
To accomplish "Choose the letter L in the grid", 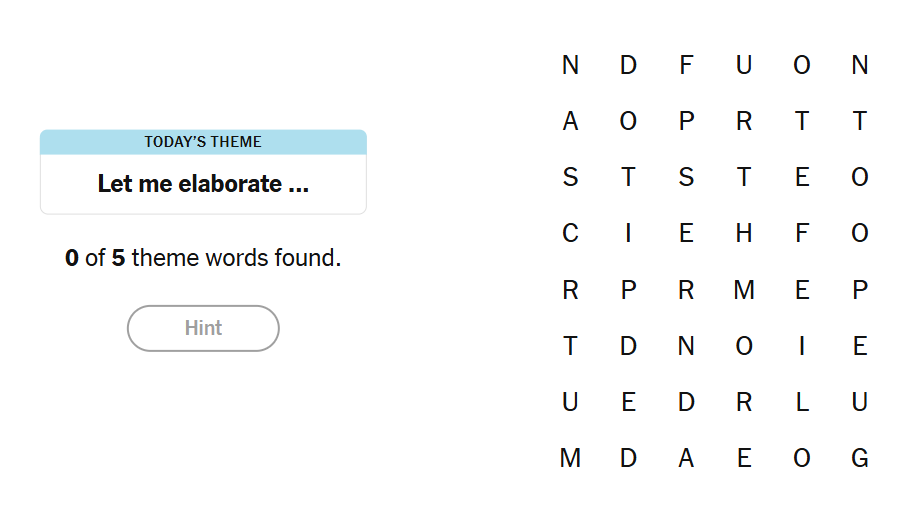I will pos(802,403).
